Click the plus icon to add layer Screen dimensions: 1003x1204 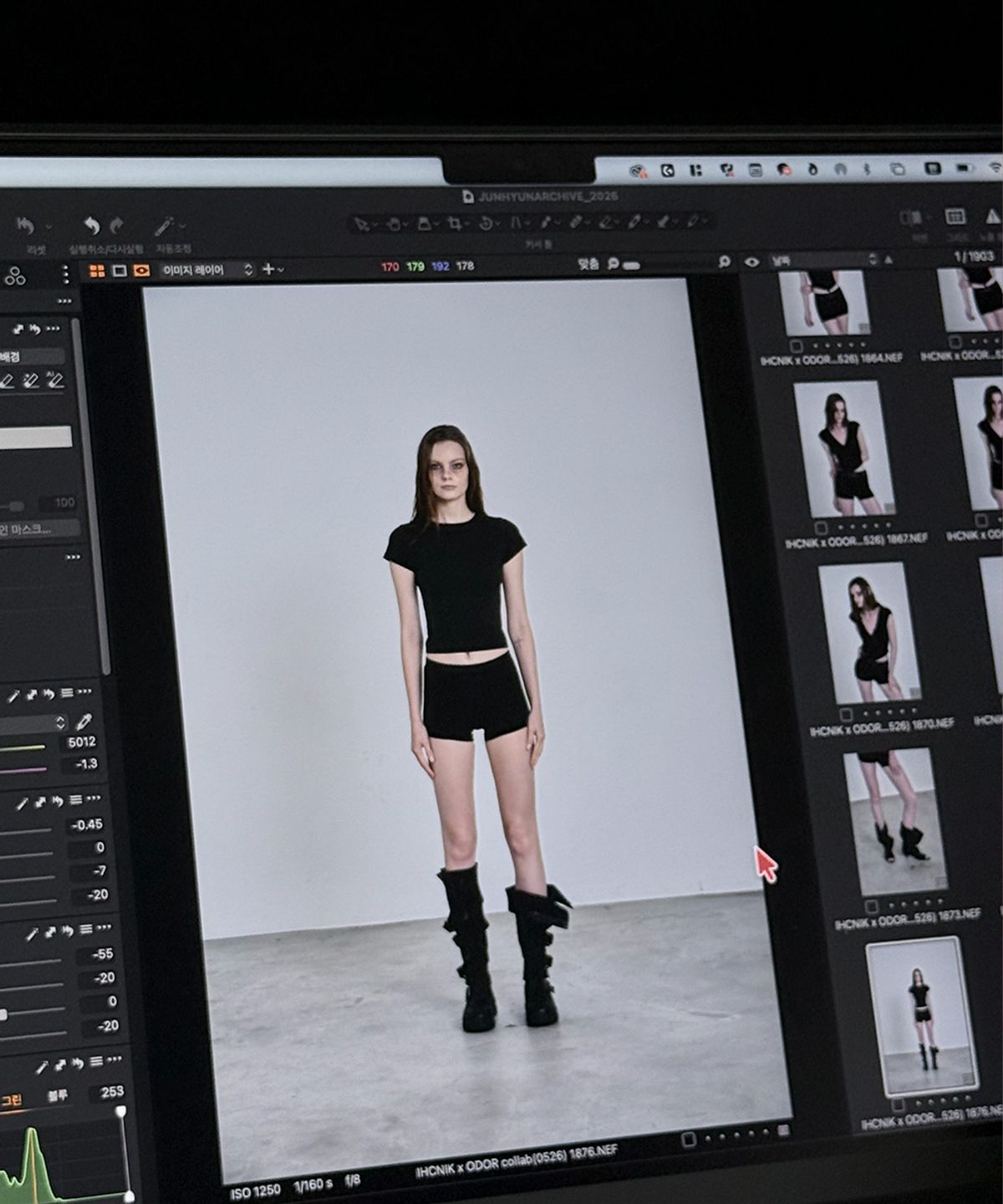click(x=267, y=269)
